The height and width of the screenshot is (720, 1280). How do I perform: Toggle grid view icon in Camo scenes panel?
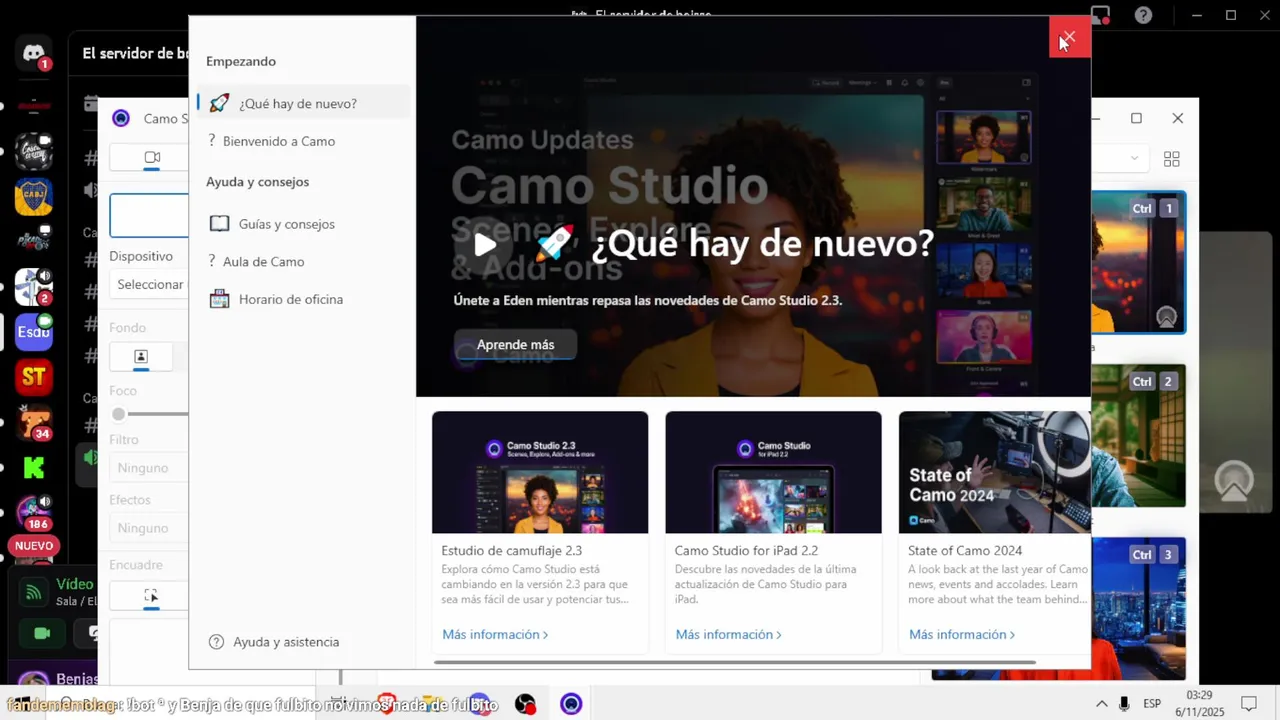[x=1172, y=159]
